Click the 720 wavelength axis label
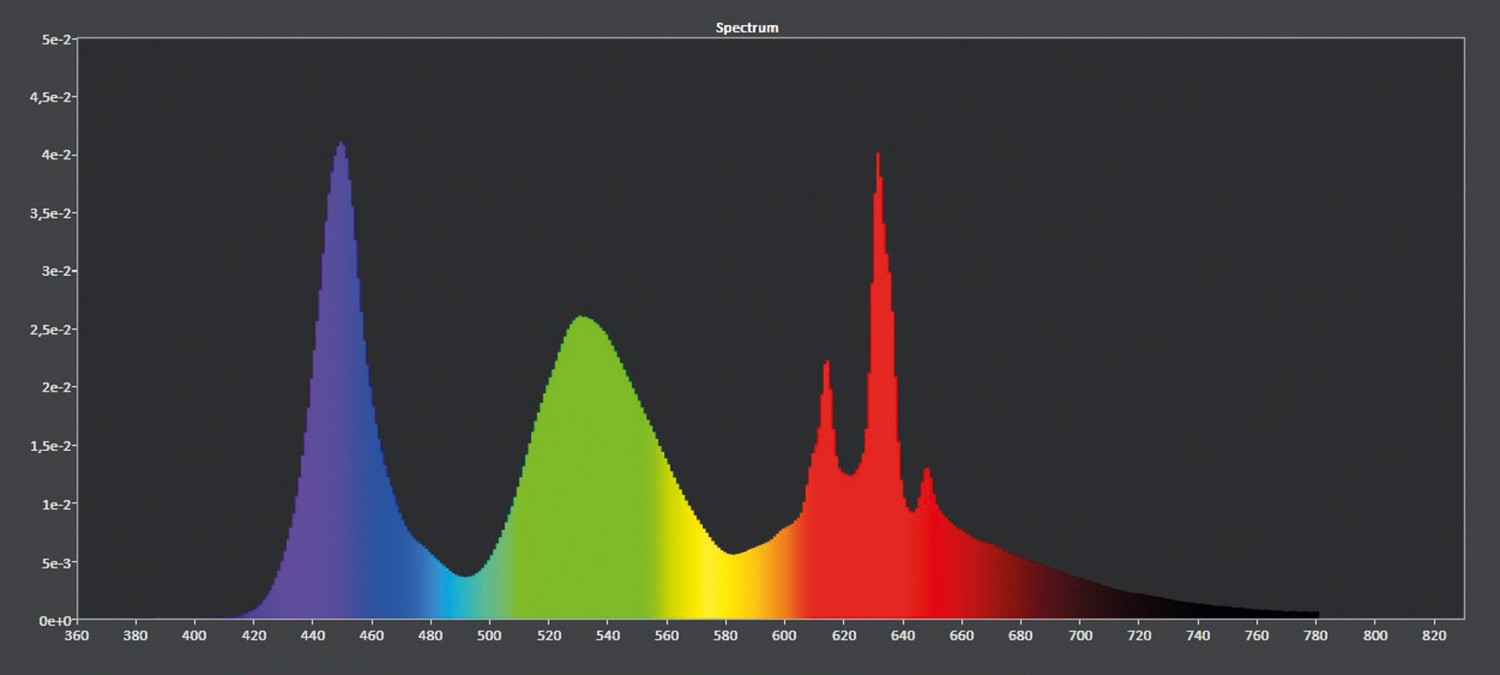Viewport: 1500px width, 675px height. click(1139, 635)
